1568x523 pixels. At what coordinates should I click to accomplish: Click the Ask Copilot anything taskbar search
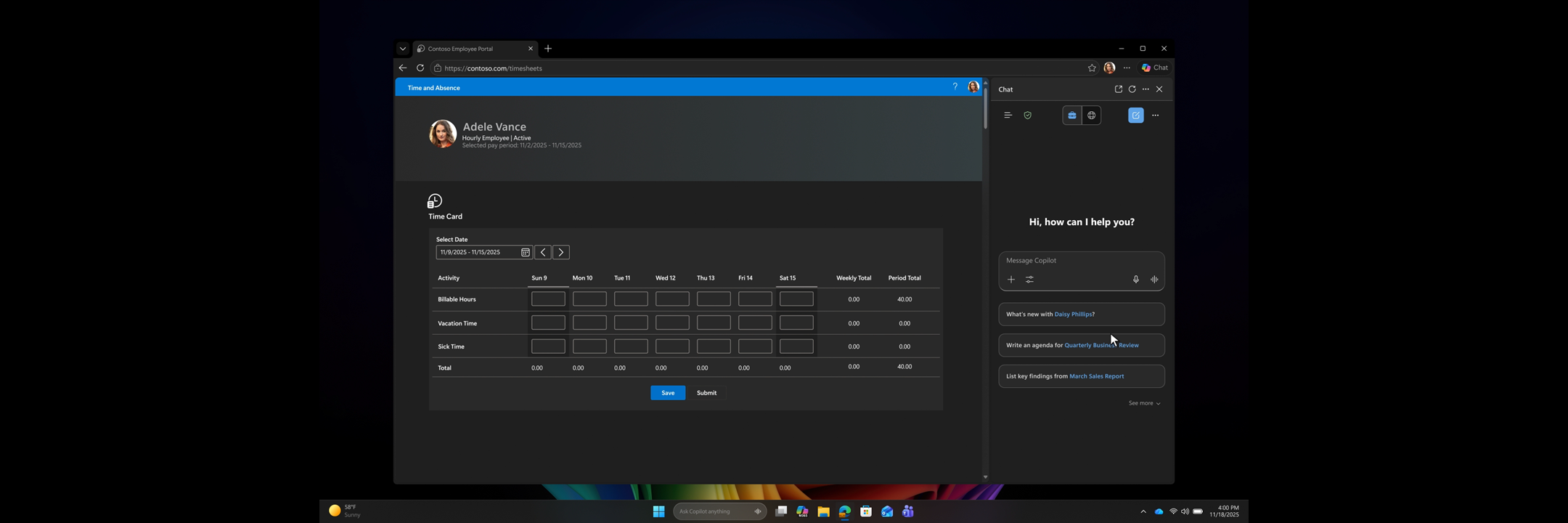[719, 511]
